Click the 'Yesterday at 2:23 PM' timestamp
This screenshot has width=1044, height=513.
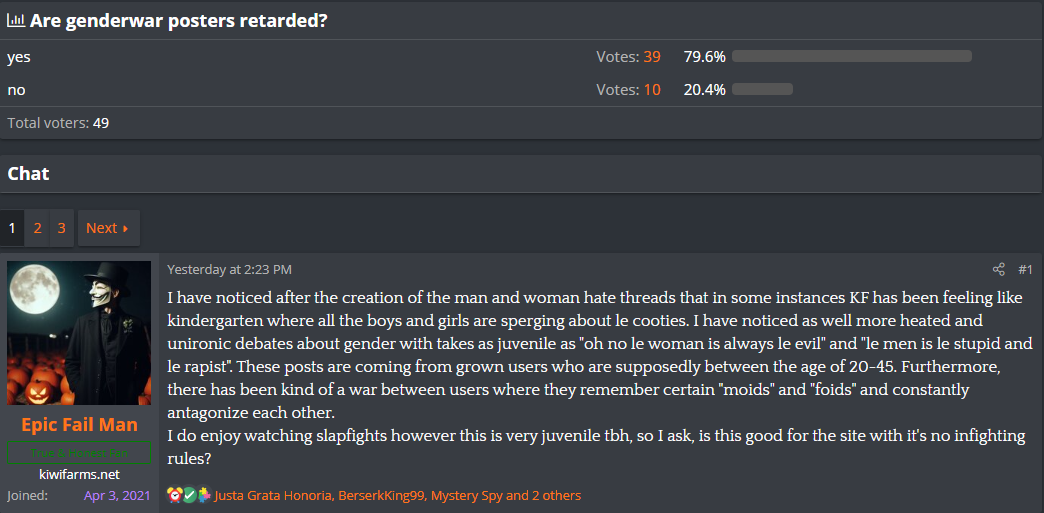229,270
